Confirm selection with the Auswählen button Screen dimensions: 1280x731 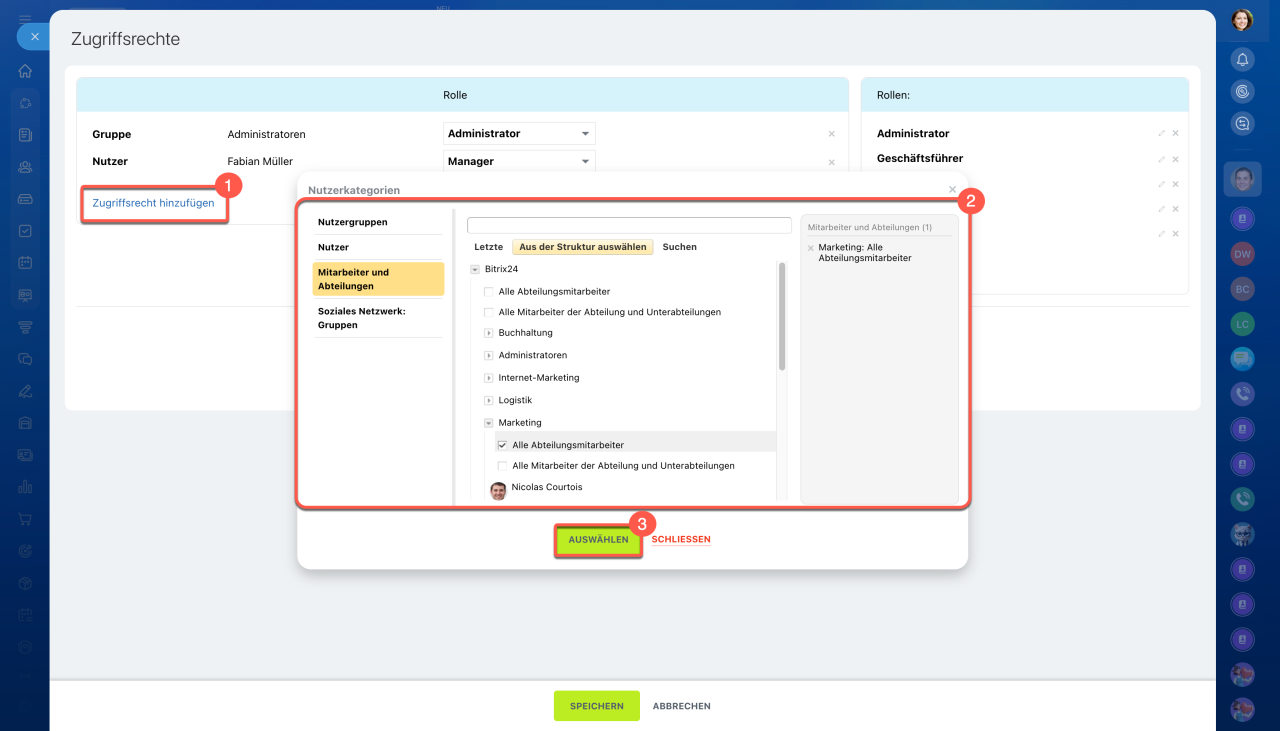(x=598, y=540)
